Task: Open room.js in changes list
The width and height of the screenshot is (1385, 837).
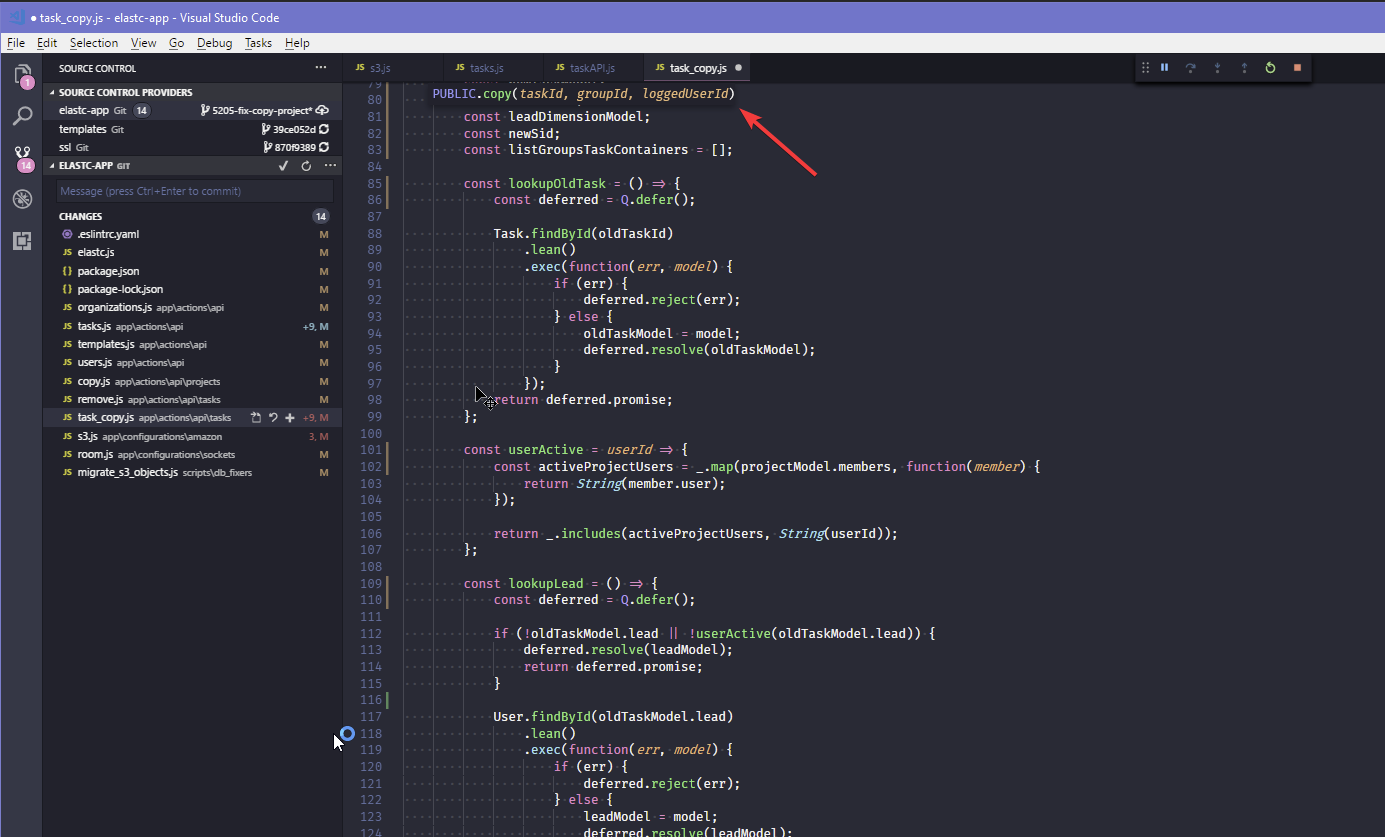Action: click(x=192, y=454)
